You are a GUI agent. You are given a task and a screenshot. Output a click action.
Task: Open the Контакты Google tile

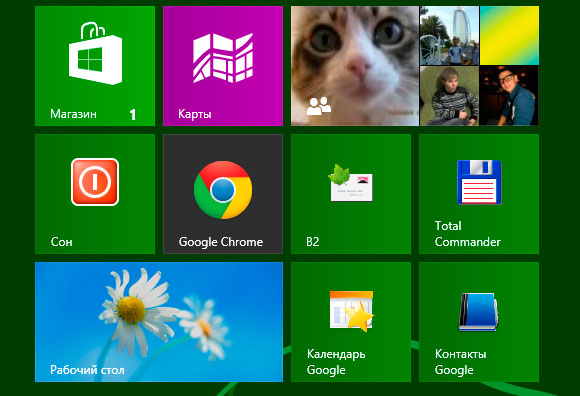coord(479,322)
